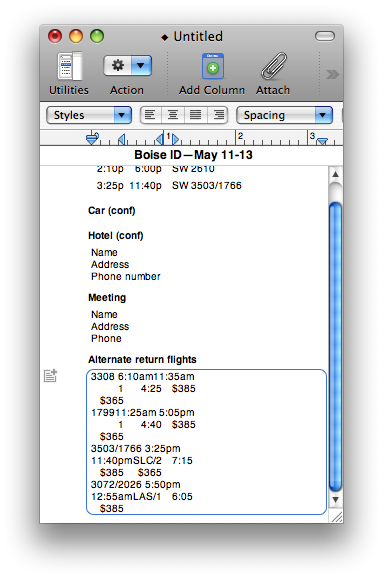Click the Name line under Hotel
This screenshot has width=383, height=578.
104,253
